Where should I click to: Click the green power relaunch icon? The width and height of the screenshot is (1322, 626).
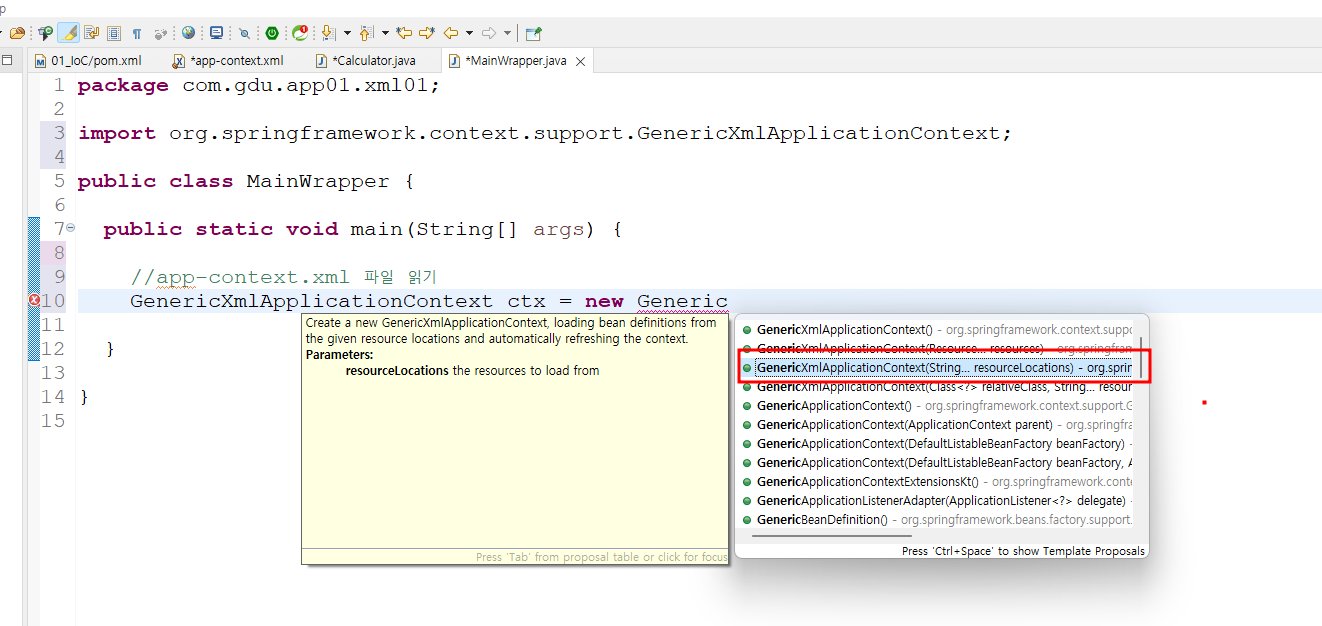[x=272, y=33]
